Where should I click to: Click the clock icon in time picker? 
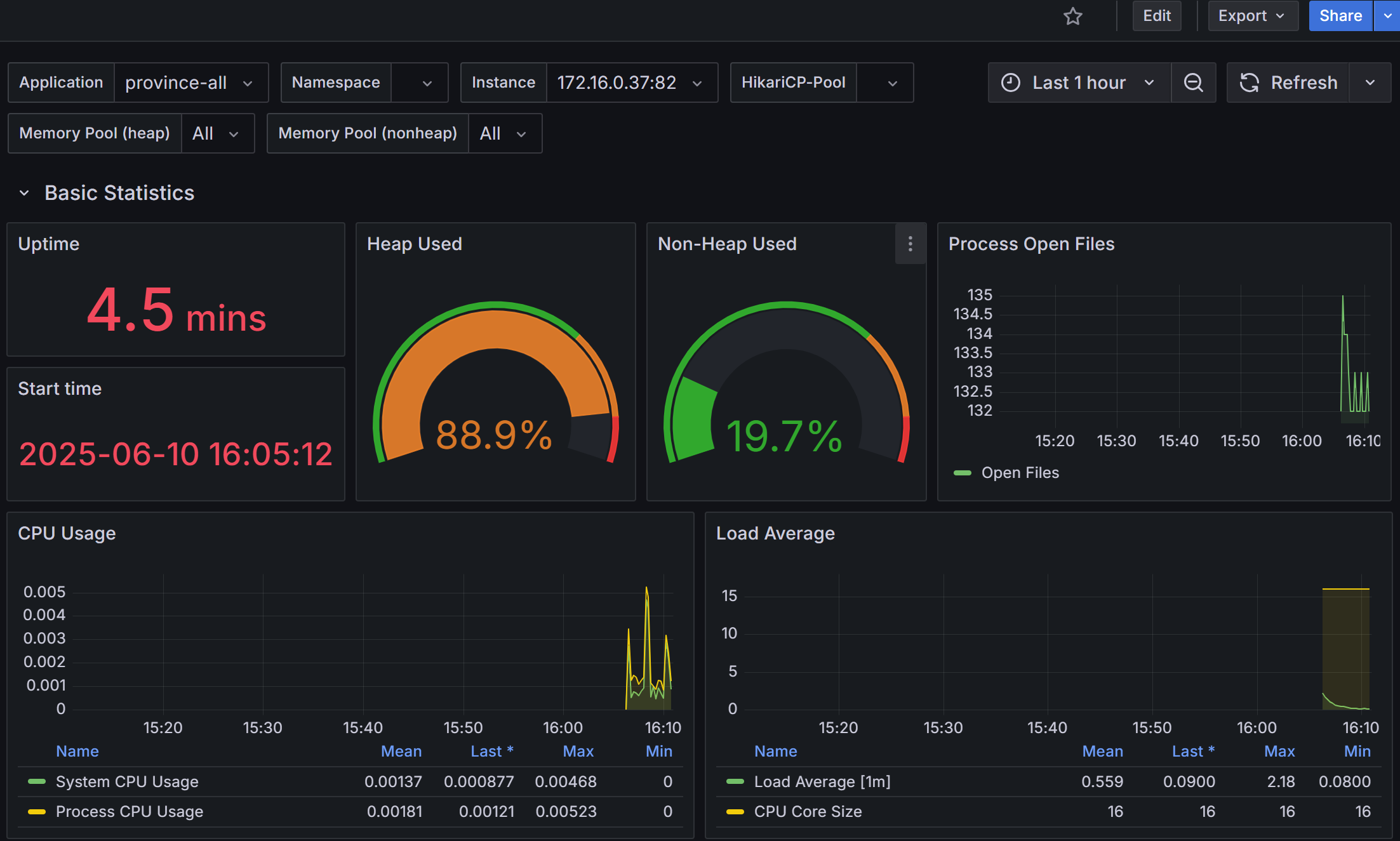[x=1010, y=83]
